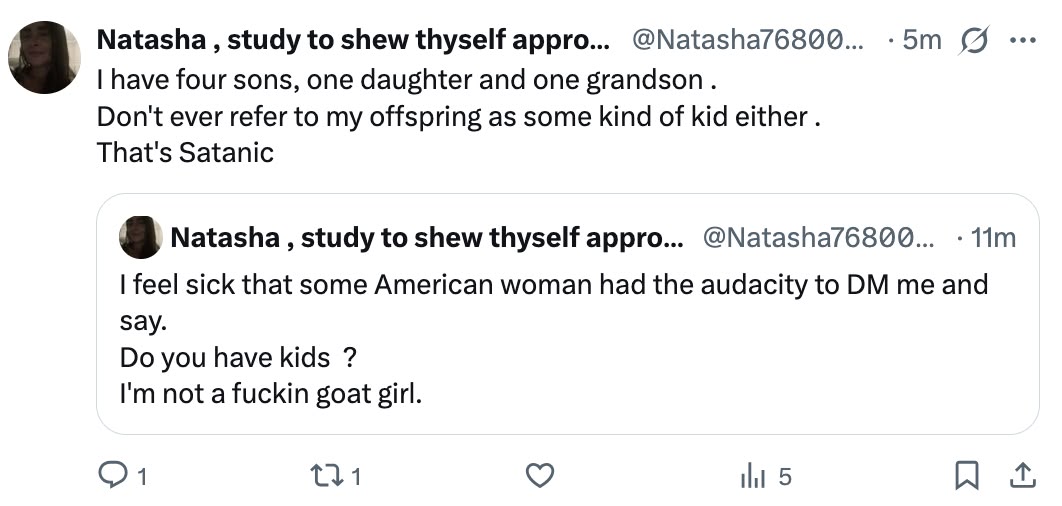
Task: Click the @Natasha76800 handle in main tweet
Action: (x=748, y=40)
